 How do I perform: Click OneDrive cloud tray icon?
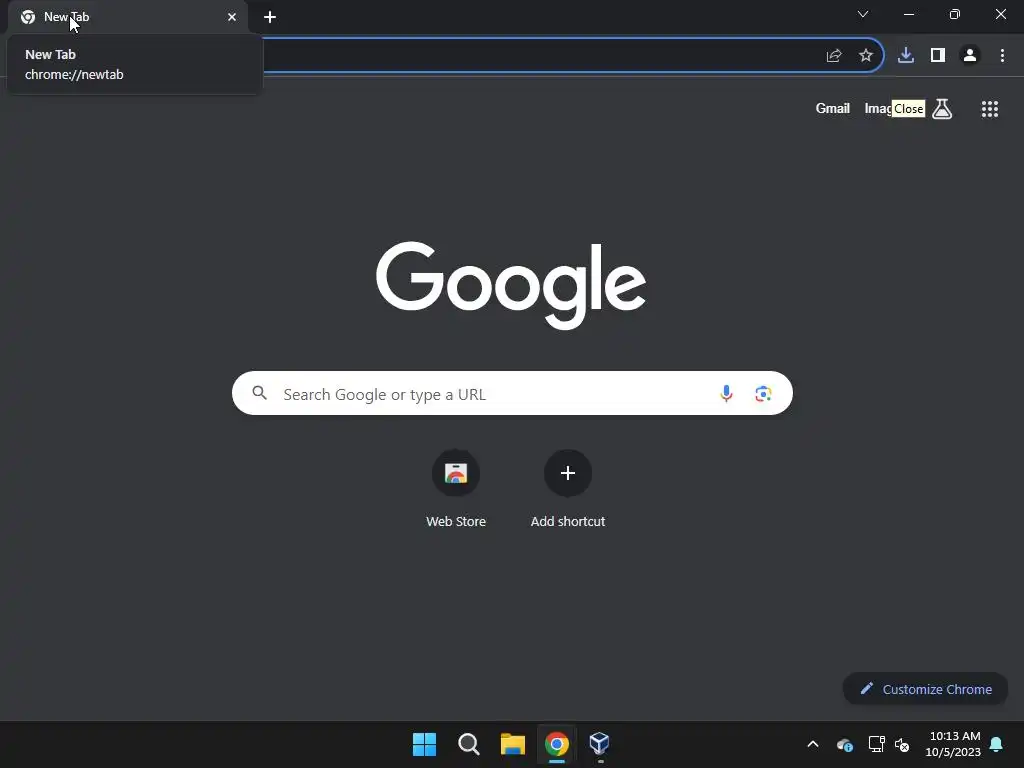click(845, 744)
